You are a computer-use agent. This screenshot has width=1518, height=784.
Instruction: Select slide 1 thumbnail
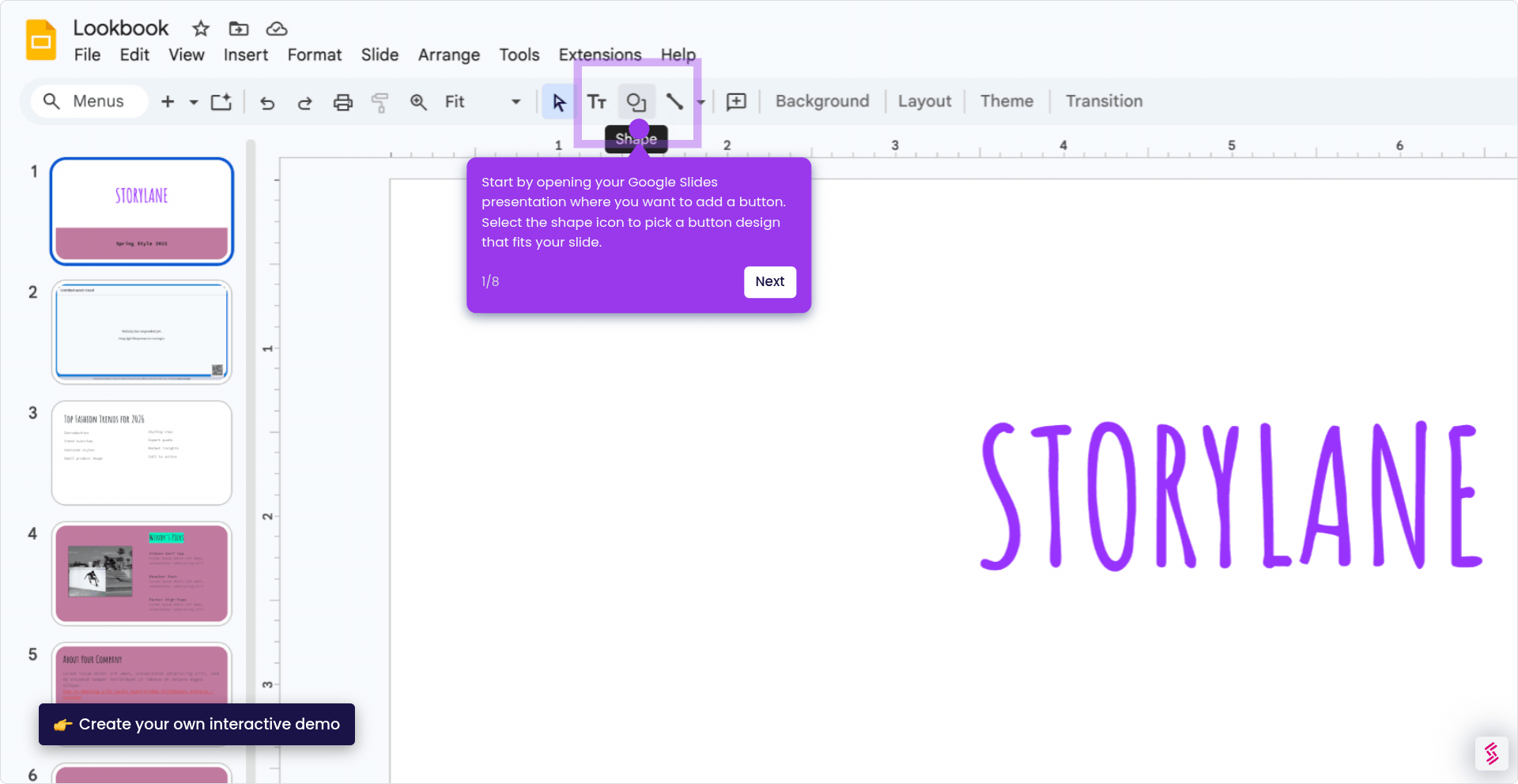click(142, 211)
